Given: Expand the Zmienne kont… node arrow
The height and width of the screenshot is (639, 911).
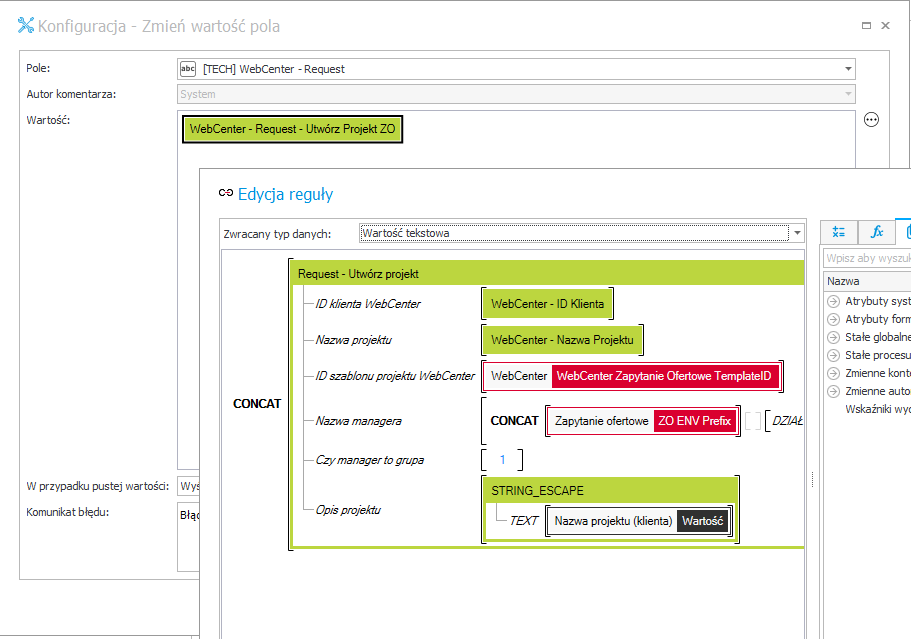Looking at the screenshot, I should pyautogui.click(x=833, y=374).
